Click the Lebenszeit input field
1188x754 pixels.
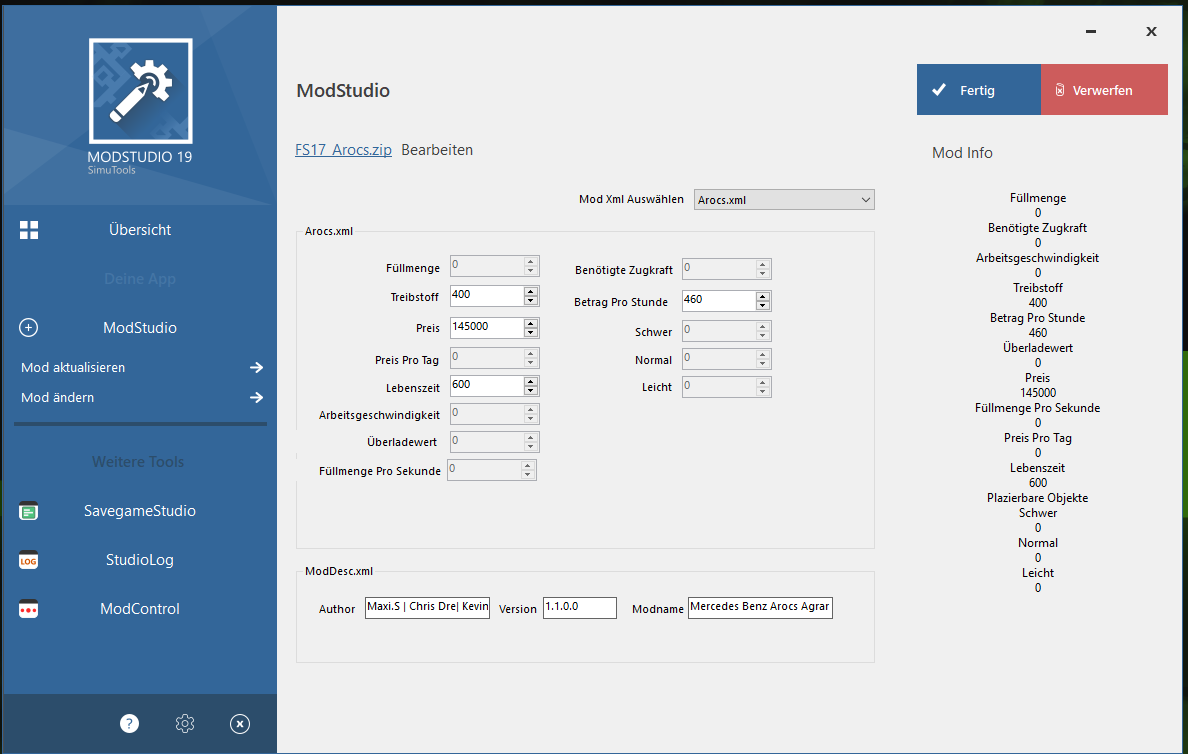click(x=486, y=386)
